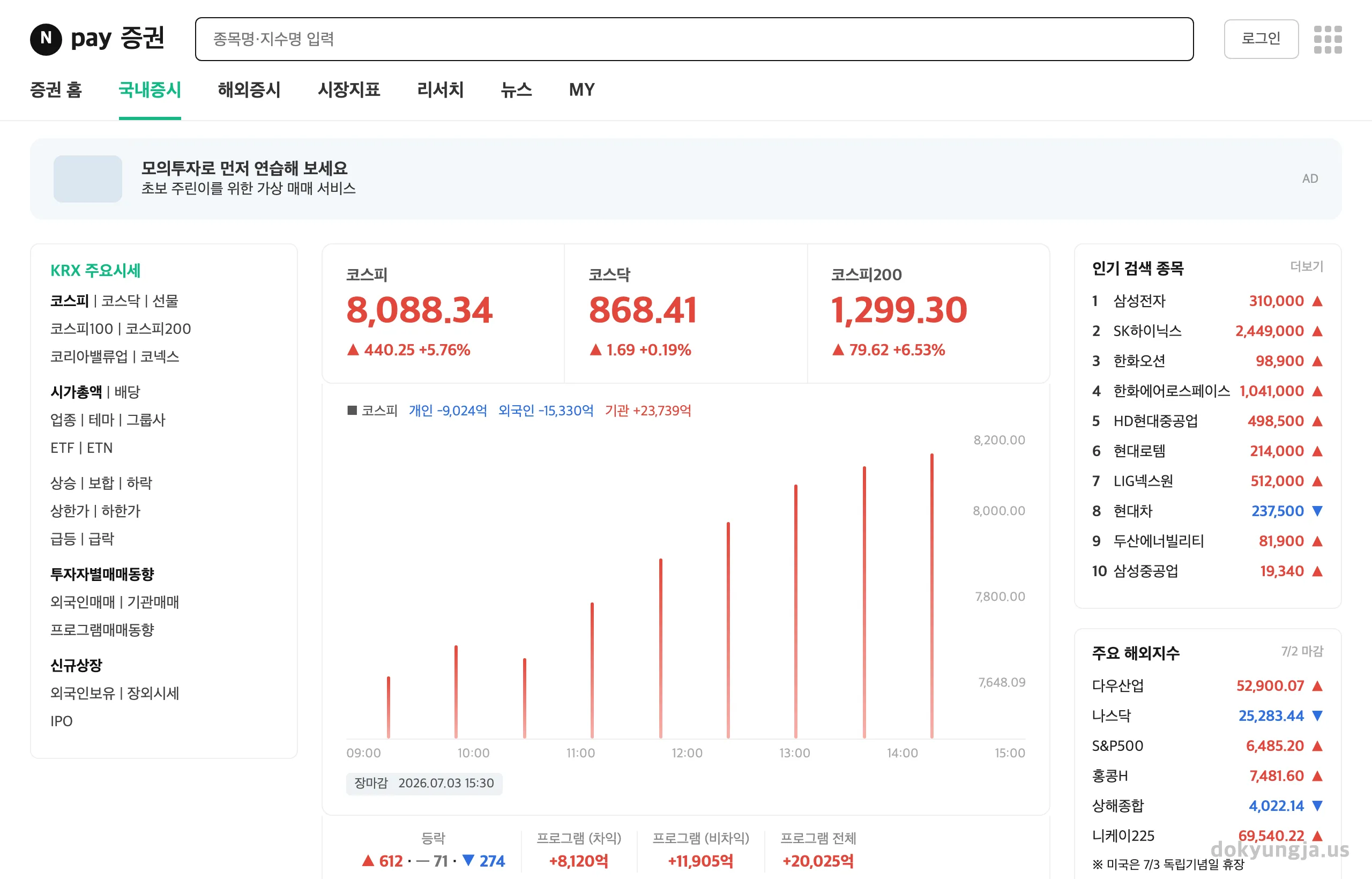Open SK하이닉스 in popular stocks
Screen dimensions: 1372x879
[x=1207, y=331]
